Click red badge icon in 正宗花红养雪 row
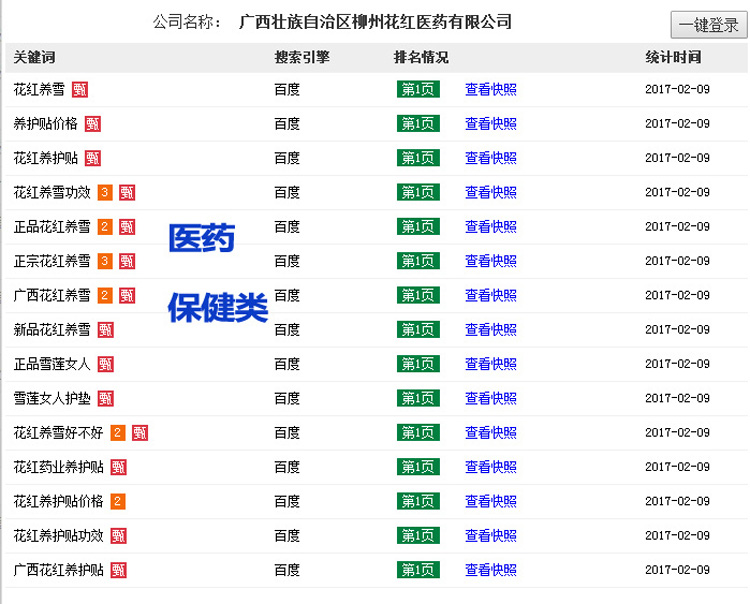 [127, 262]
